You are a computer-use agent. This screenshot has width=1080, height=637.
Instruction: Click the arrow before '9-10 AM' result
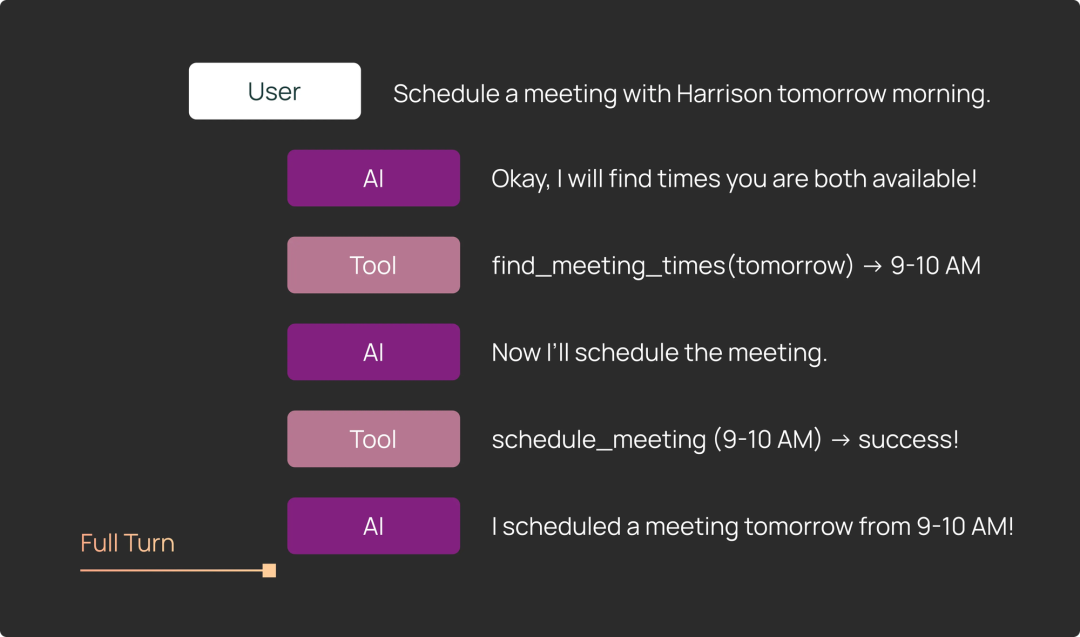pyautogui.click(x=872, y=266)
